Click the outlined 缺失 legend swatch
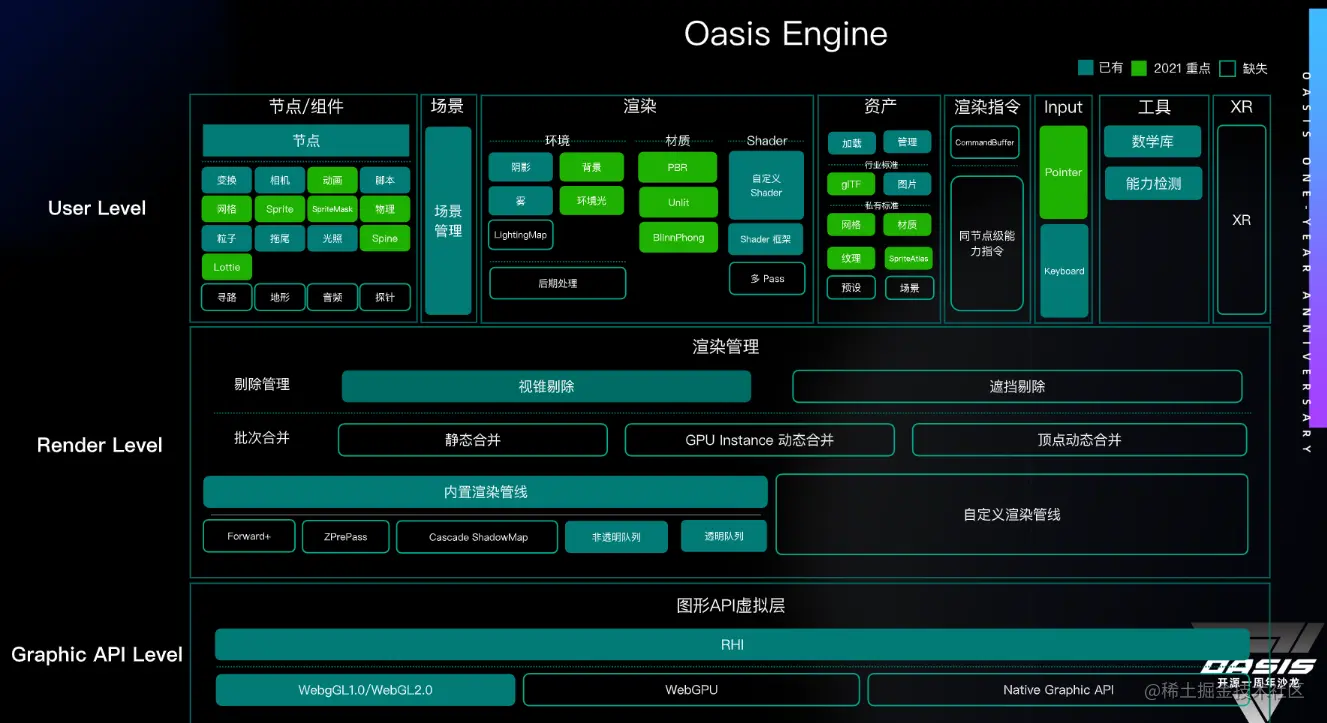This screenshot has height=723, width=1327. tap(1227, 68)
